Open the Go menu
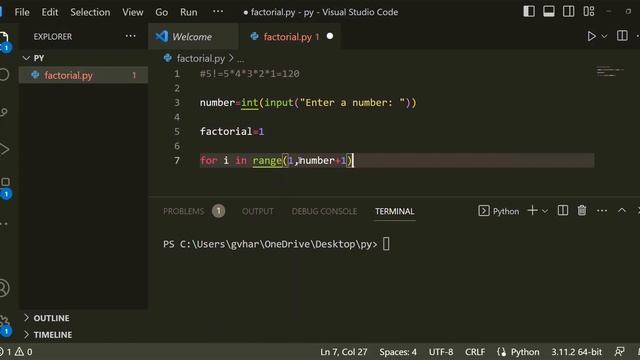 162,12
